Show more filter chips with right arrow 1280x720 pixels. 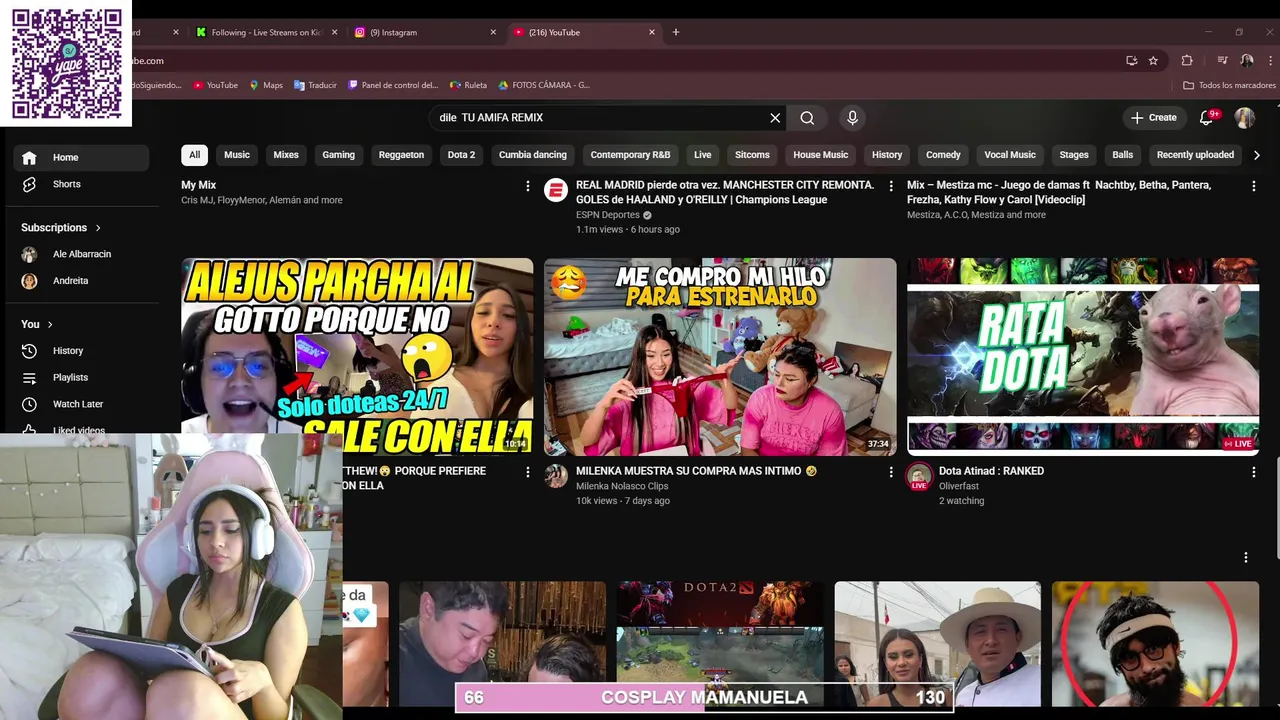1257,155
